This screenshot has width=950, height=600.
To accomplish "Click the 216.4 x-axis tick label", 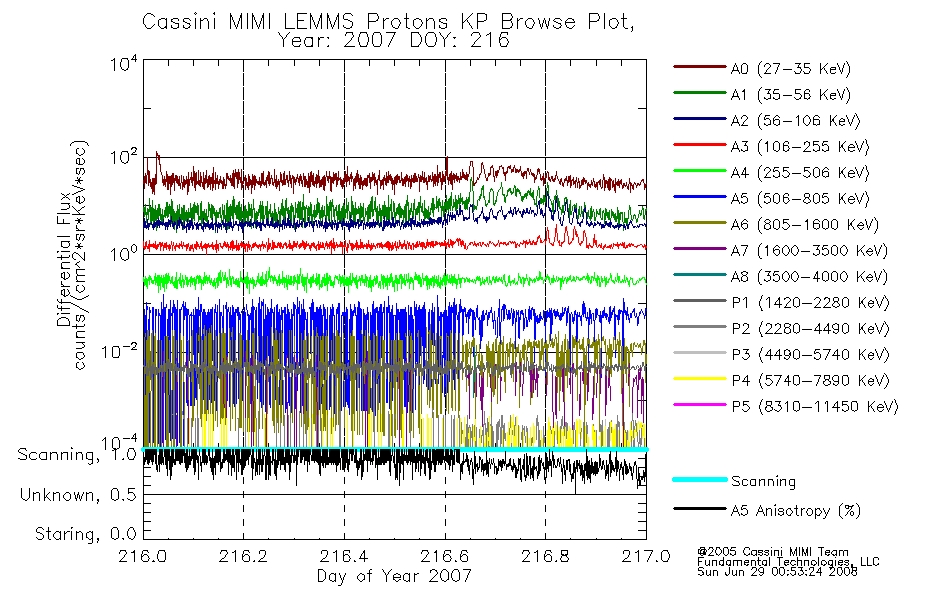I will [344, 556].
